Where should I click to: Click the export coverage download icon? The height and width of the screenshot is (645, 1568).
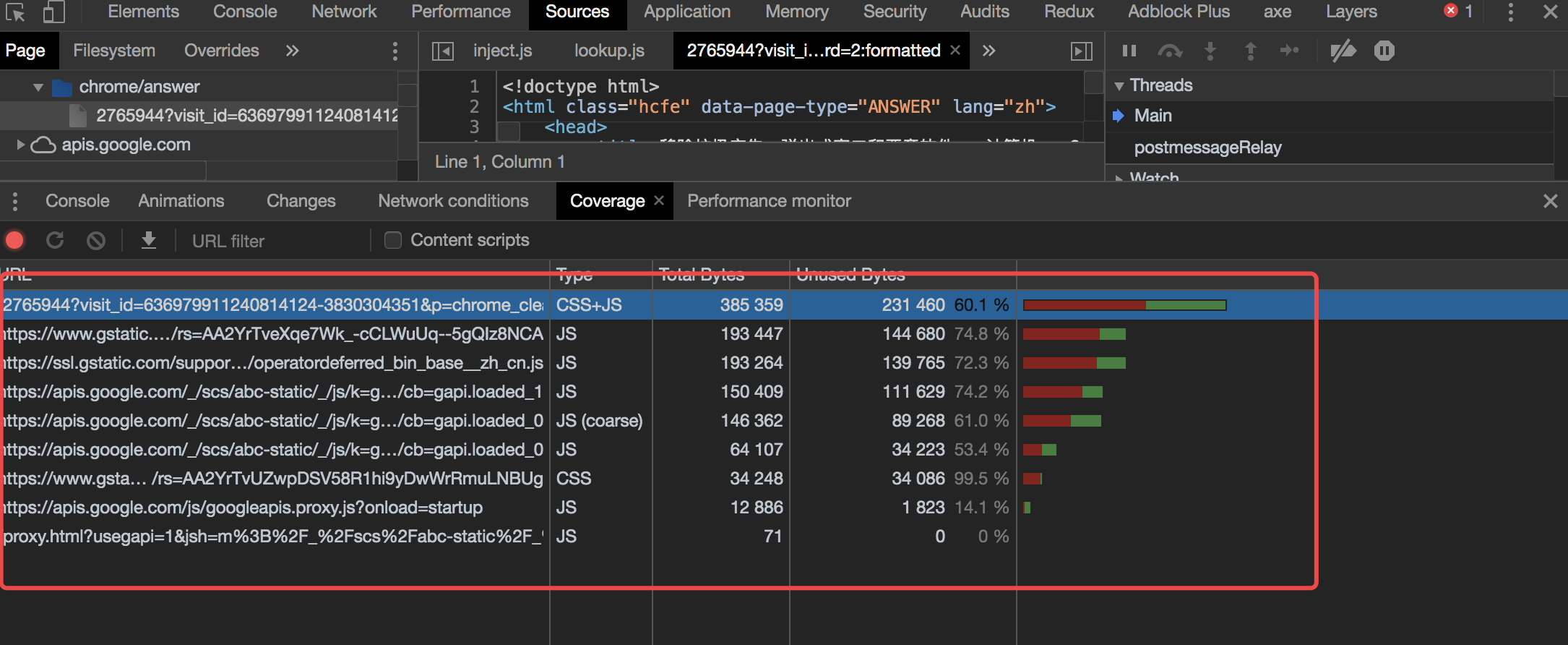pos(148,240)
